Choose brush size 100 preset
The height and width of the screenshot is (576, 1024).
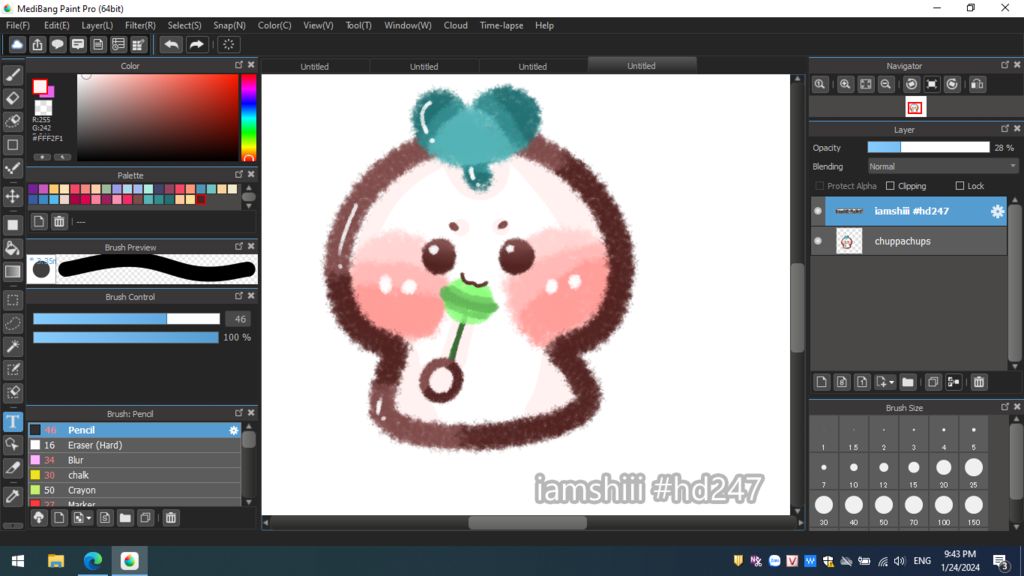944,509
